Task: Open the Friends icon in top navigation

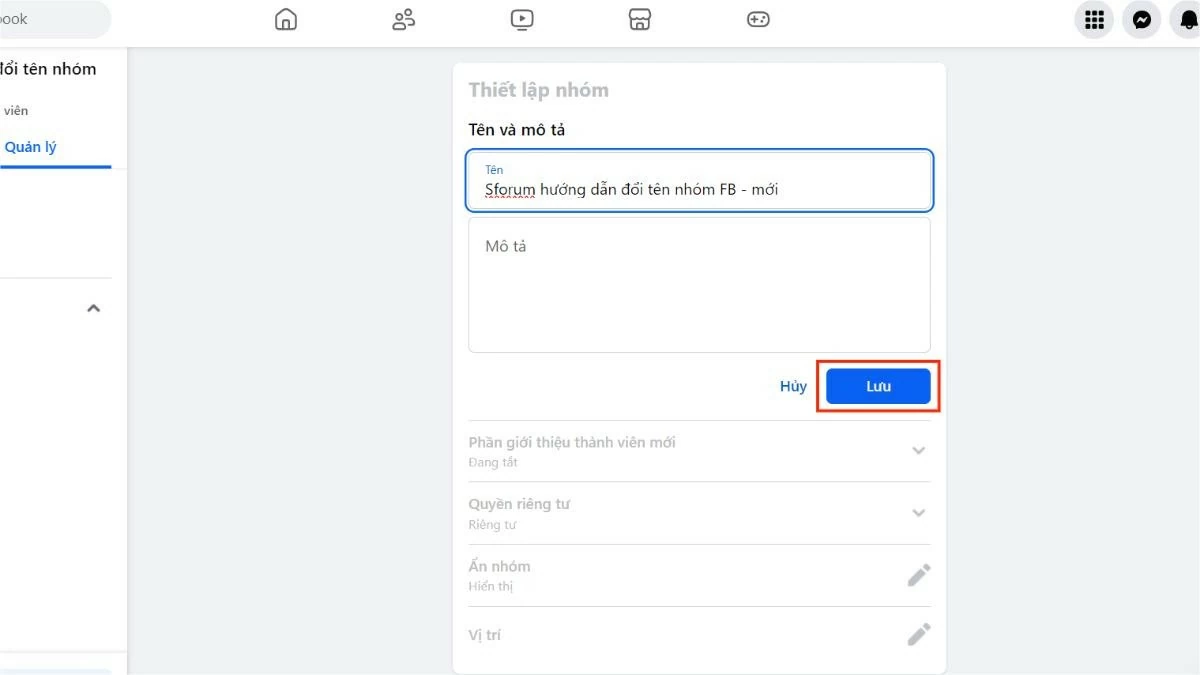Action: [403, 19]
